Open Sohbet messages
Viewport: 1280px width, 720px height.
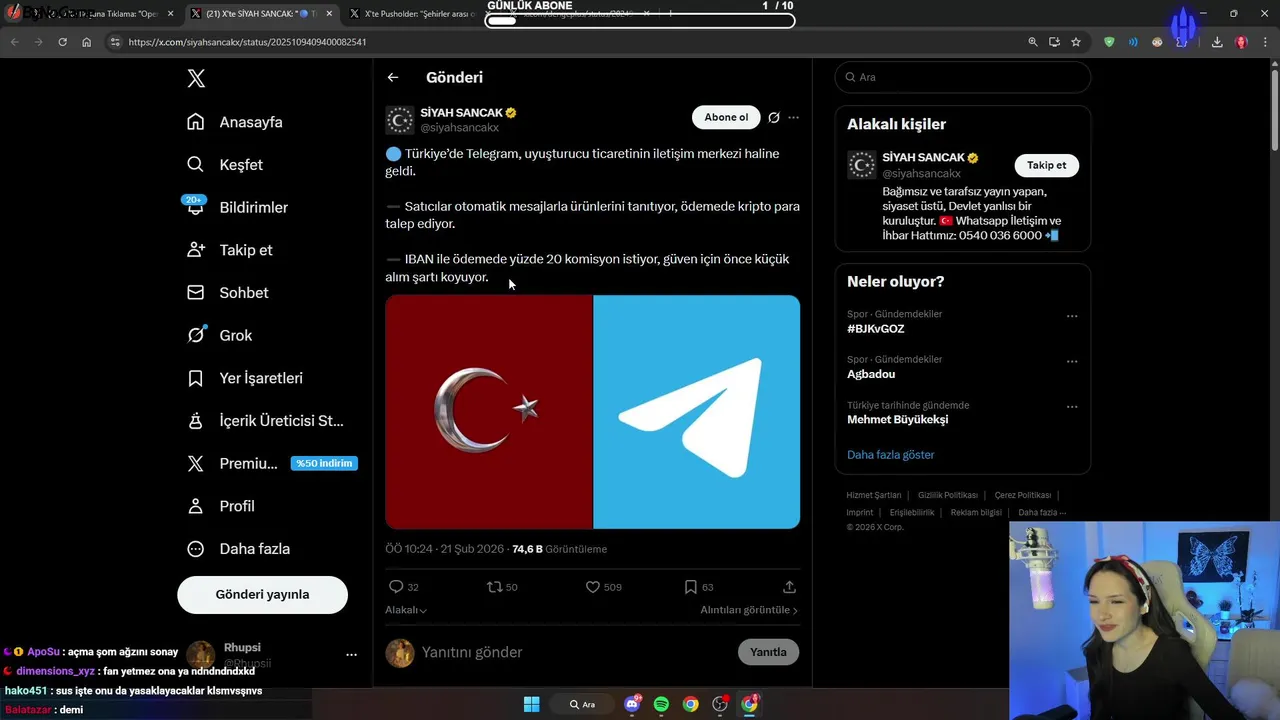click(x=228, y=293)
